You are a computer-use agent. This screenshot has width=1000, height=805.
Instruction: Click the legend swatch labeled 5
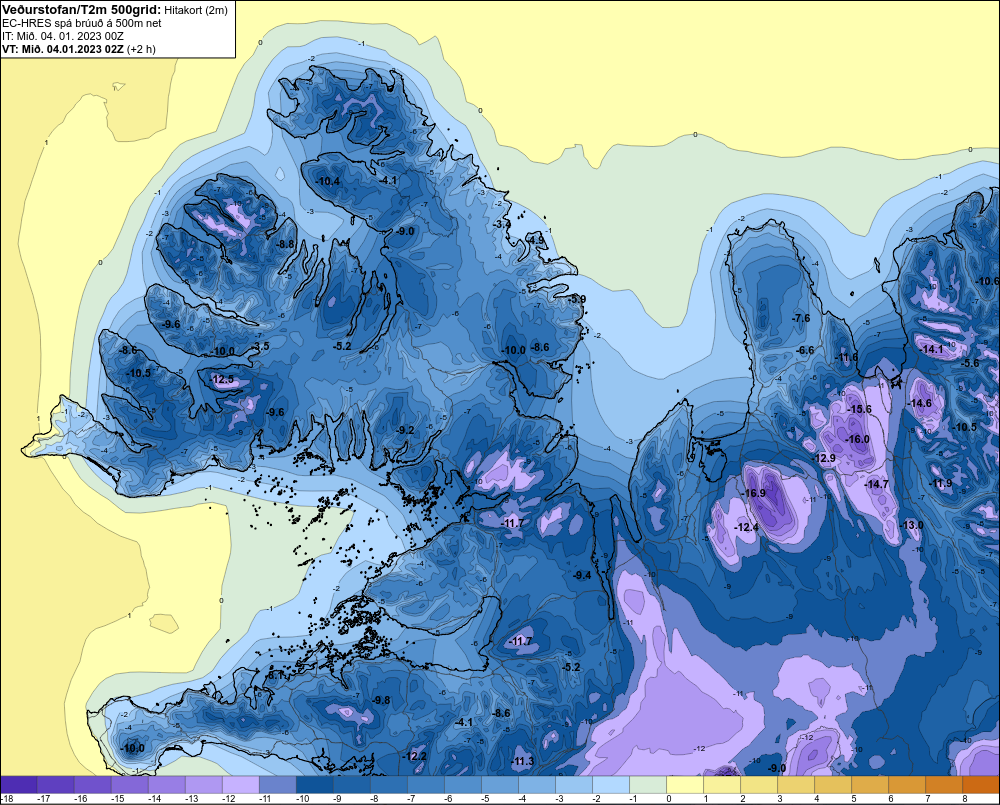[869, 784]
